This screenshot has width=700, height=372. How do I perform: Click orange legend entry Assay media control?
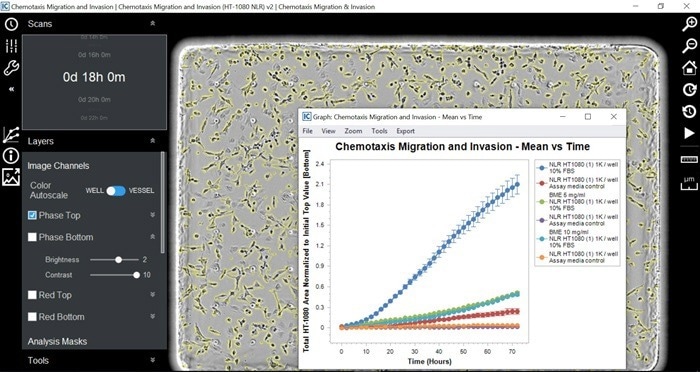coord(578,257)
